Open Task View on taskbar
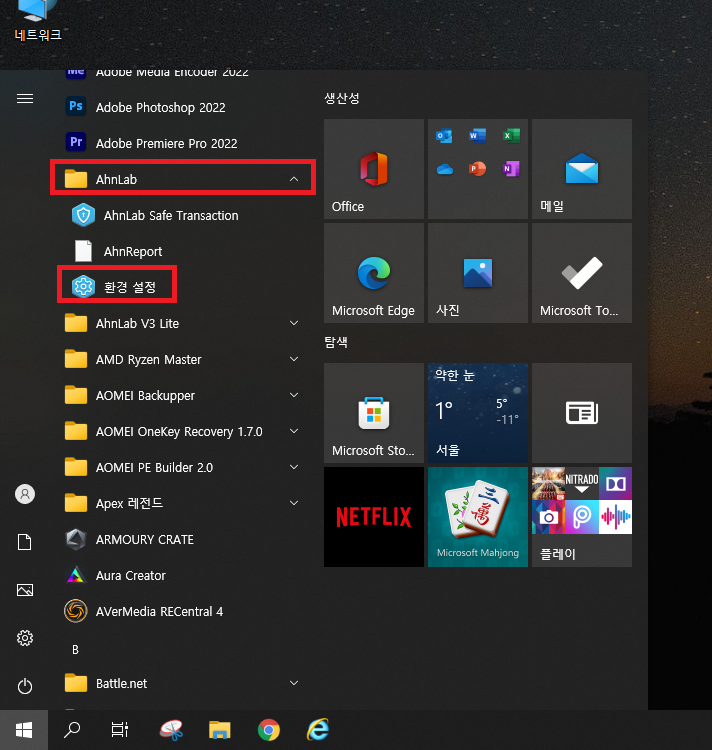Screen dimensions: 712x750 click(x=120, y=730)
